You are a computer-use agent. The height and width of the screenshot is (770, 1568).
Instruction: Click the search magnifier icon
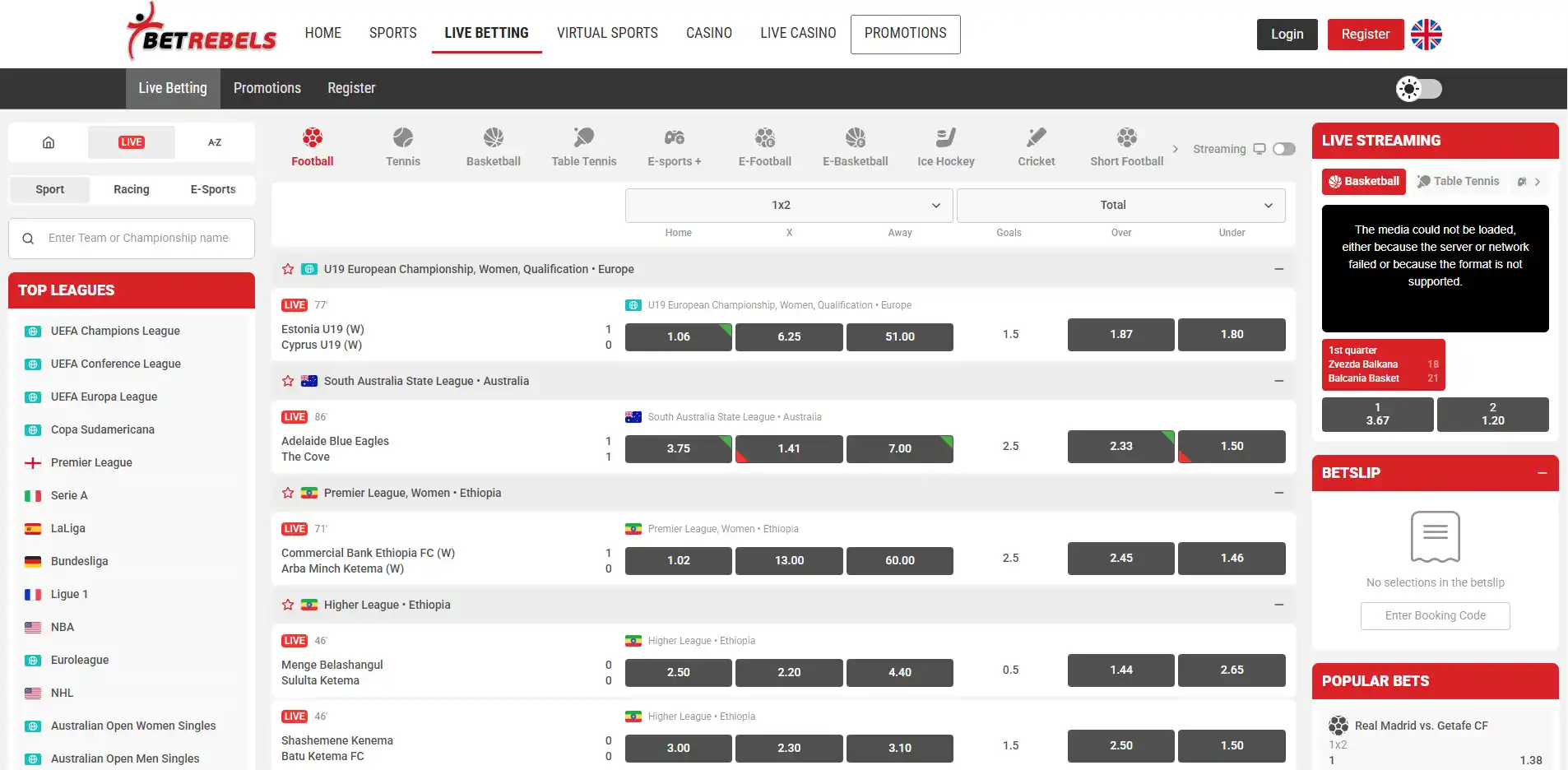click(x=28, y=239)
